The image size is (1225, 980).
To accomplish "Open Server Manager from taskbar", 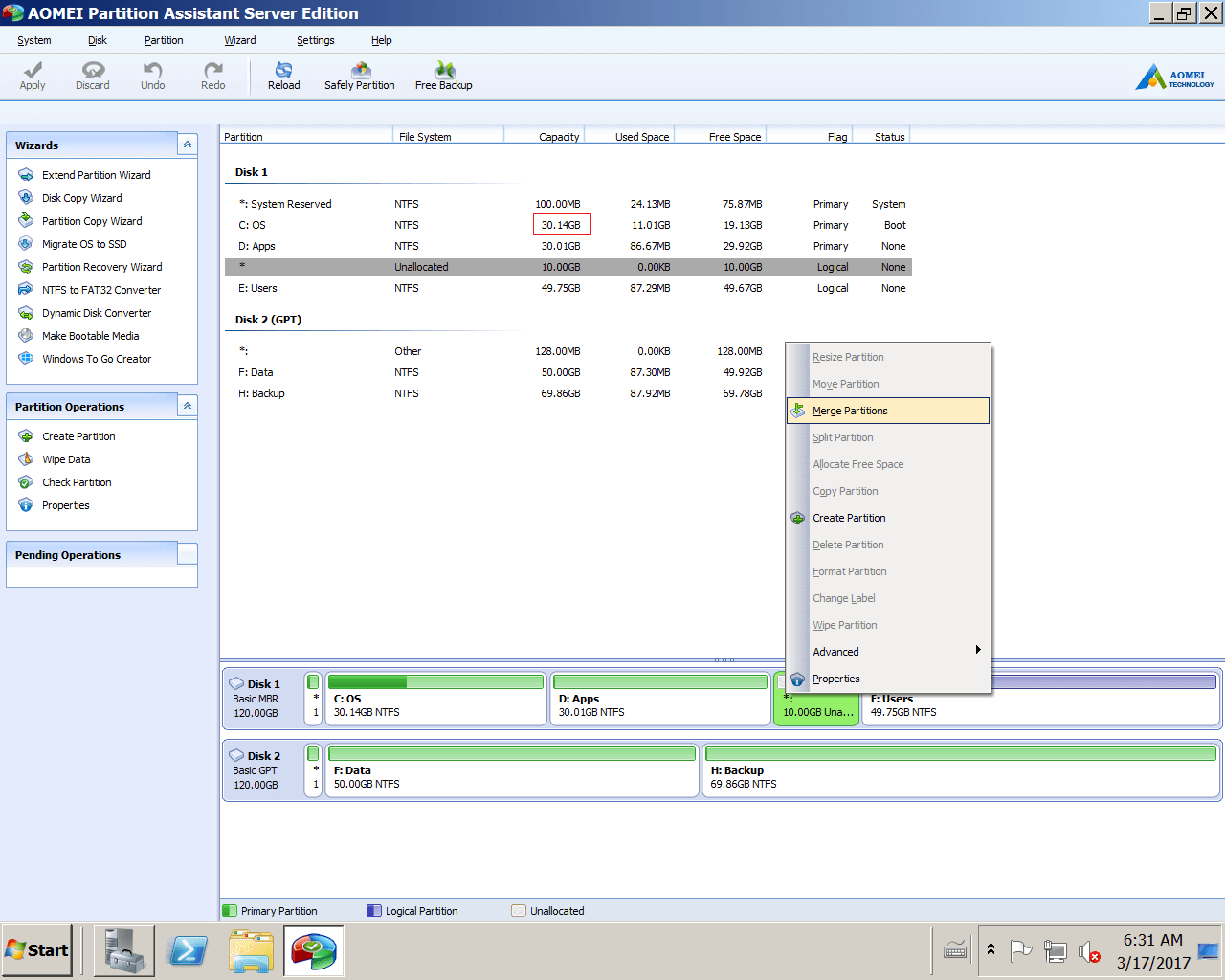I will tap(124, 950).
